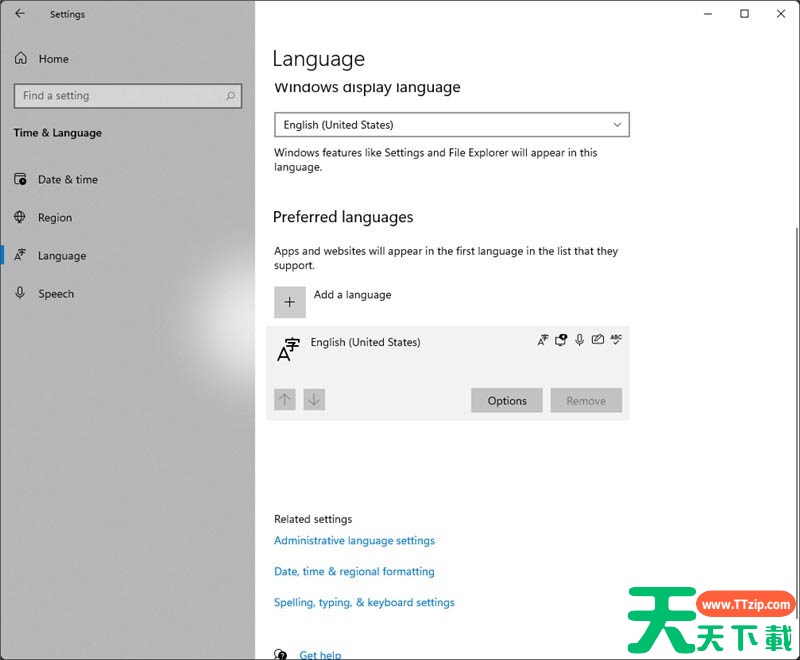Click the display language feature icon
This screenshot has height=660, width=800.
pyautogui.click(x=543, y=340)
